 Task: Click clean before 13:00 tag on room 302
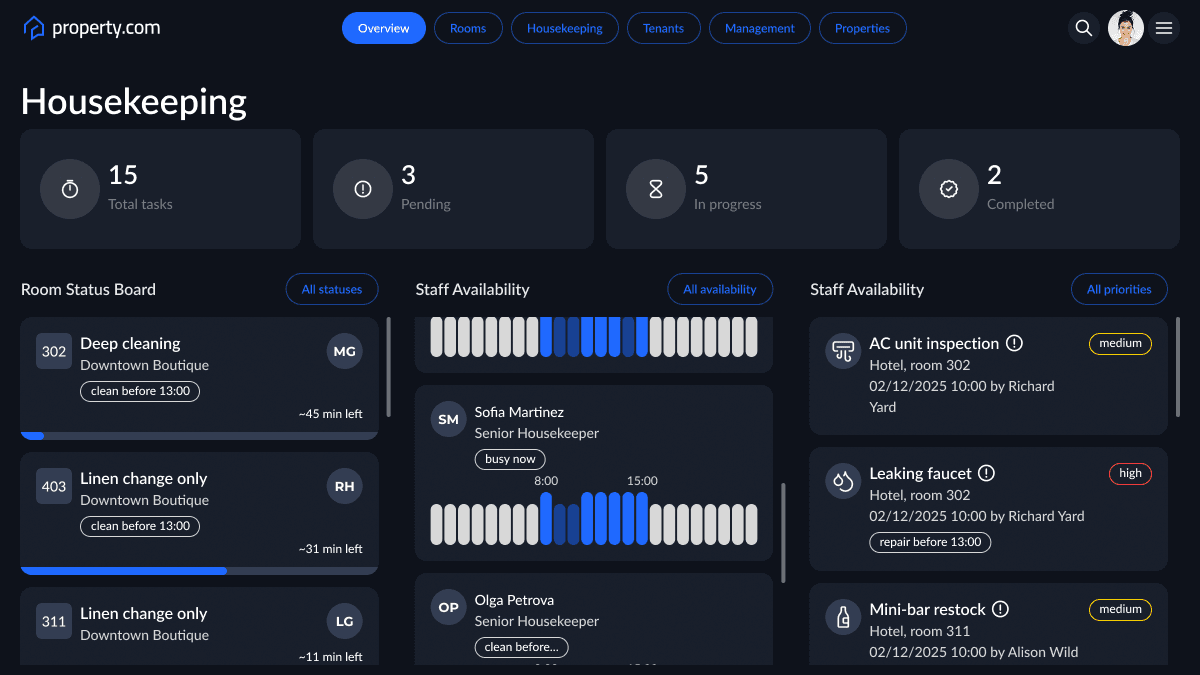pyautogui.click(x=140, y=391)
